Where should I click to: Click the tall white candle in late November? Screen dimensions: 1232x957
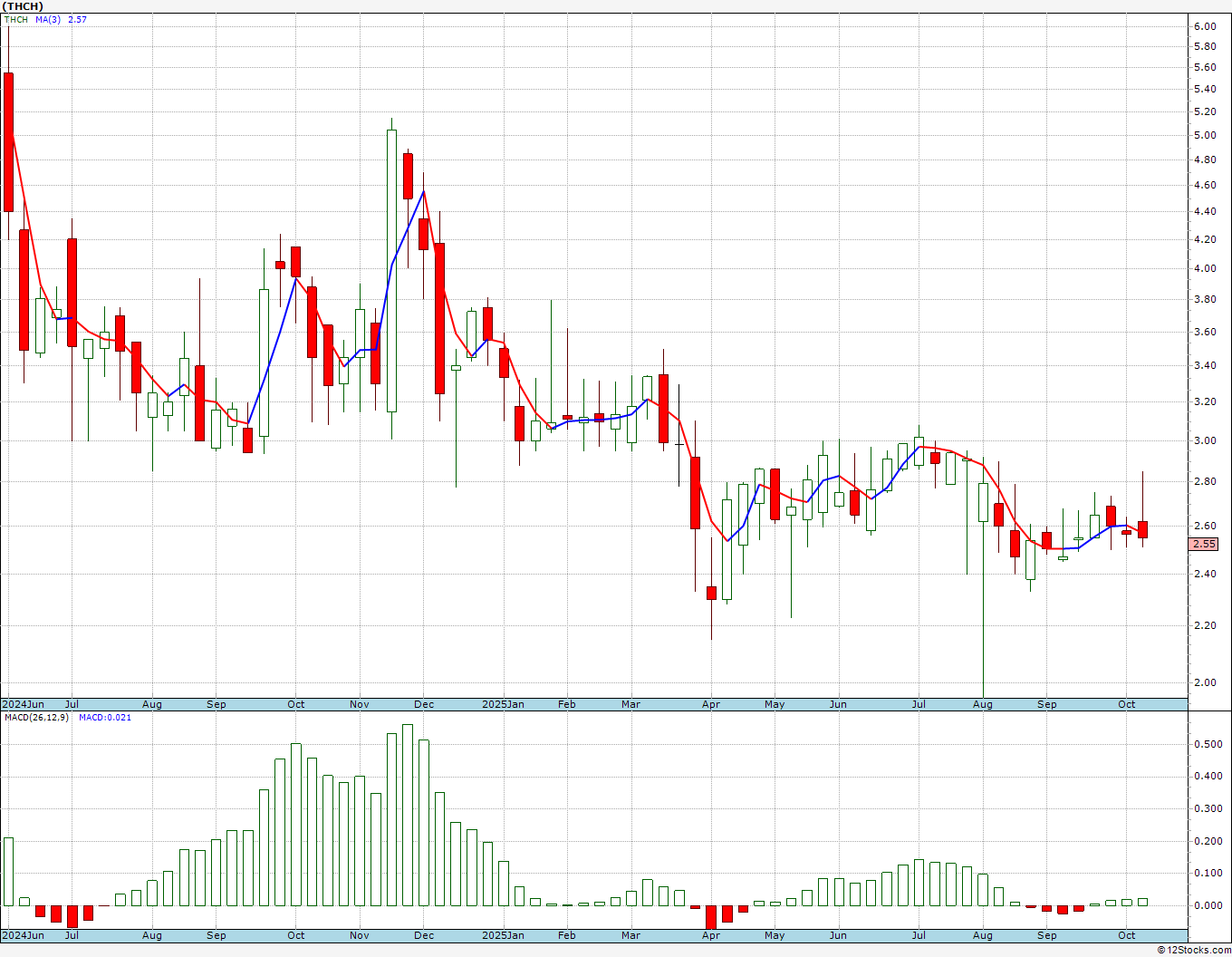point(391,270)
